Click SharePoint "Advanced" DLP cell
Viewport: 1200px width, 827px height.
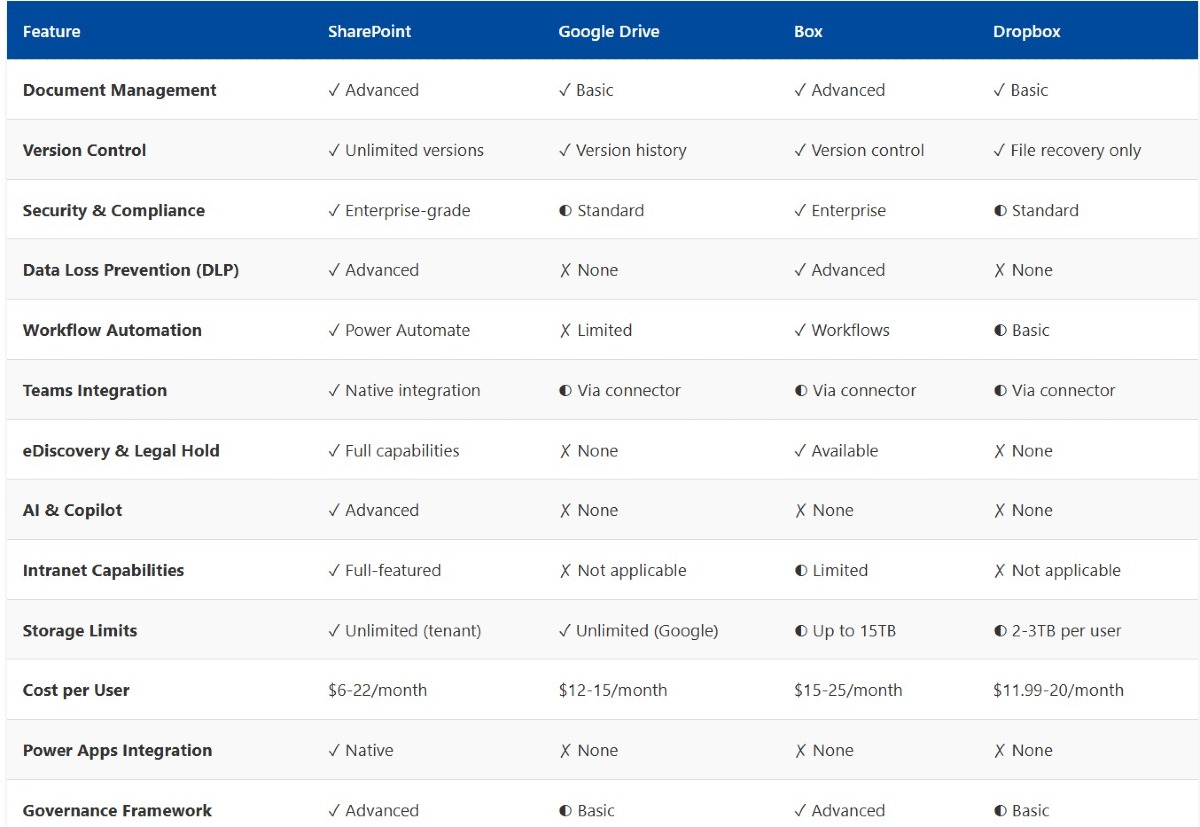coord(373,270)
